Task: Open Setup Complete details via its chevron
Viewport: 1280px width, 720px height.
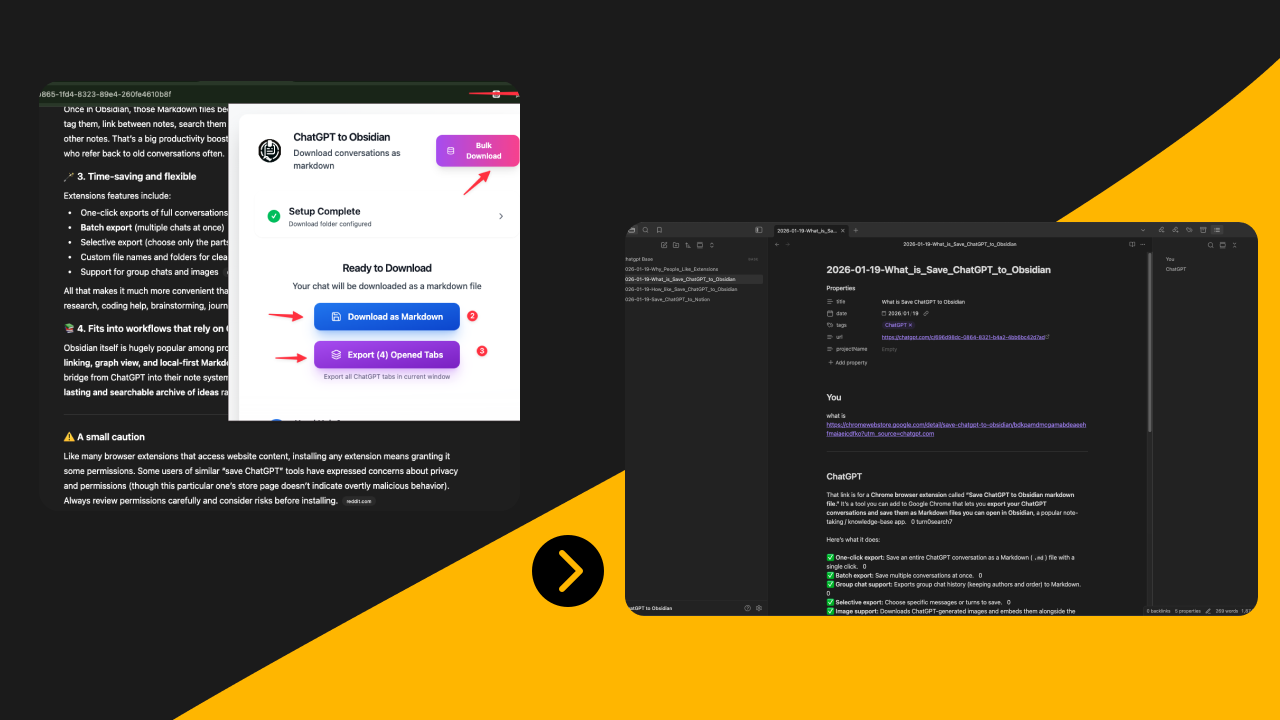Action: pos(502,216)
